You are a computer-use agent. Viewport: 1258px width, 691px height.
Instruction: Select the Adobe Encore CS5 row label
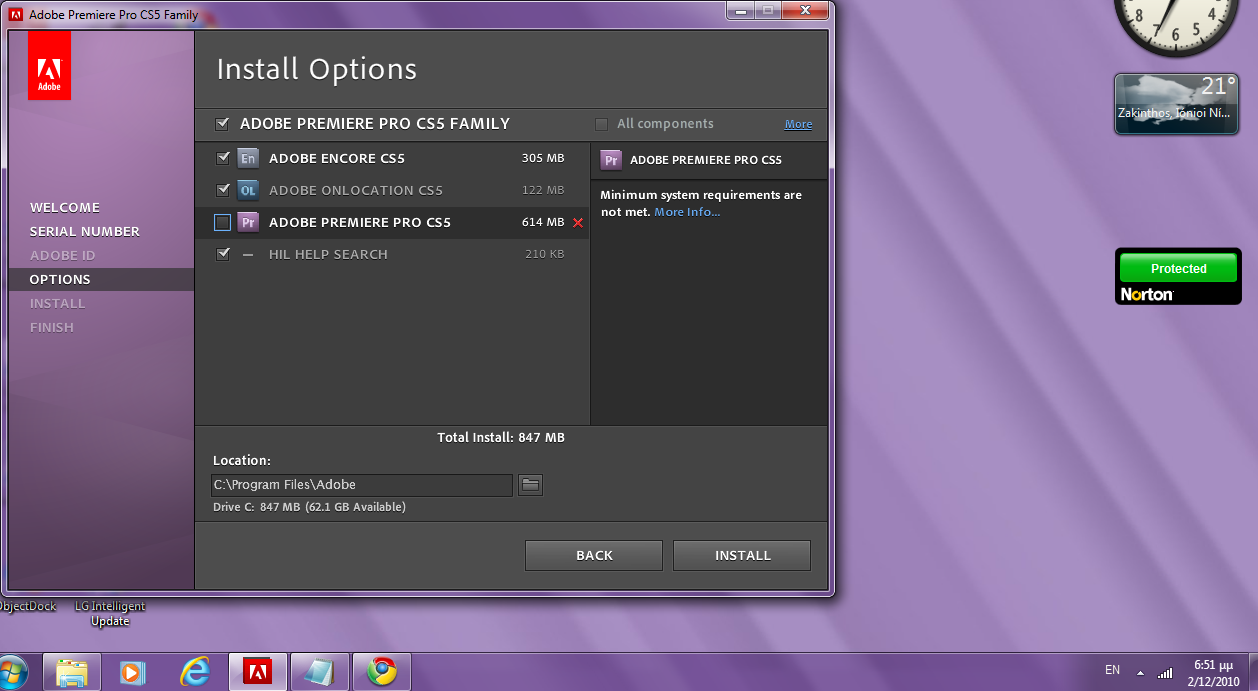coord(337,158)
